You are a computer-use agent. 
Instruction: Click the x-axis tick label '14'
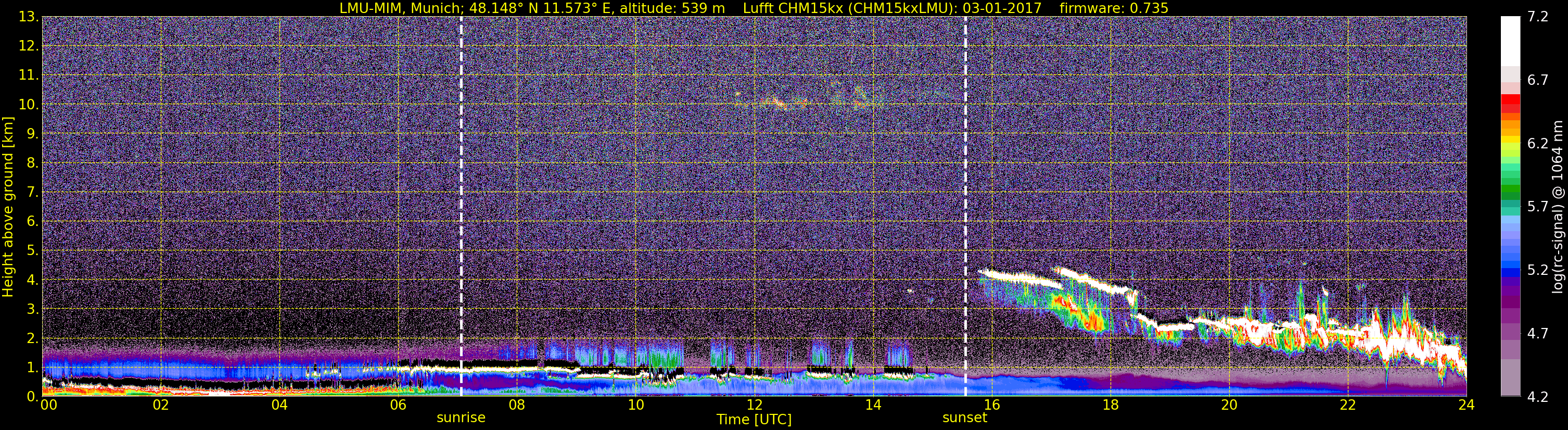873,405
